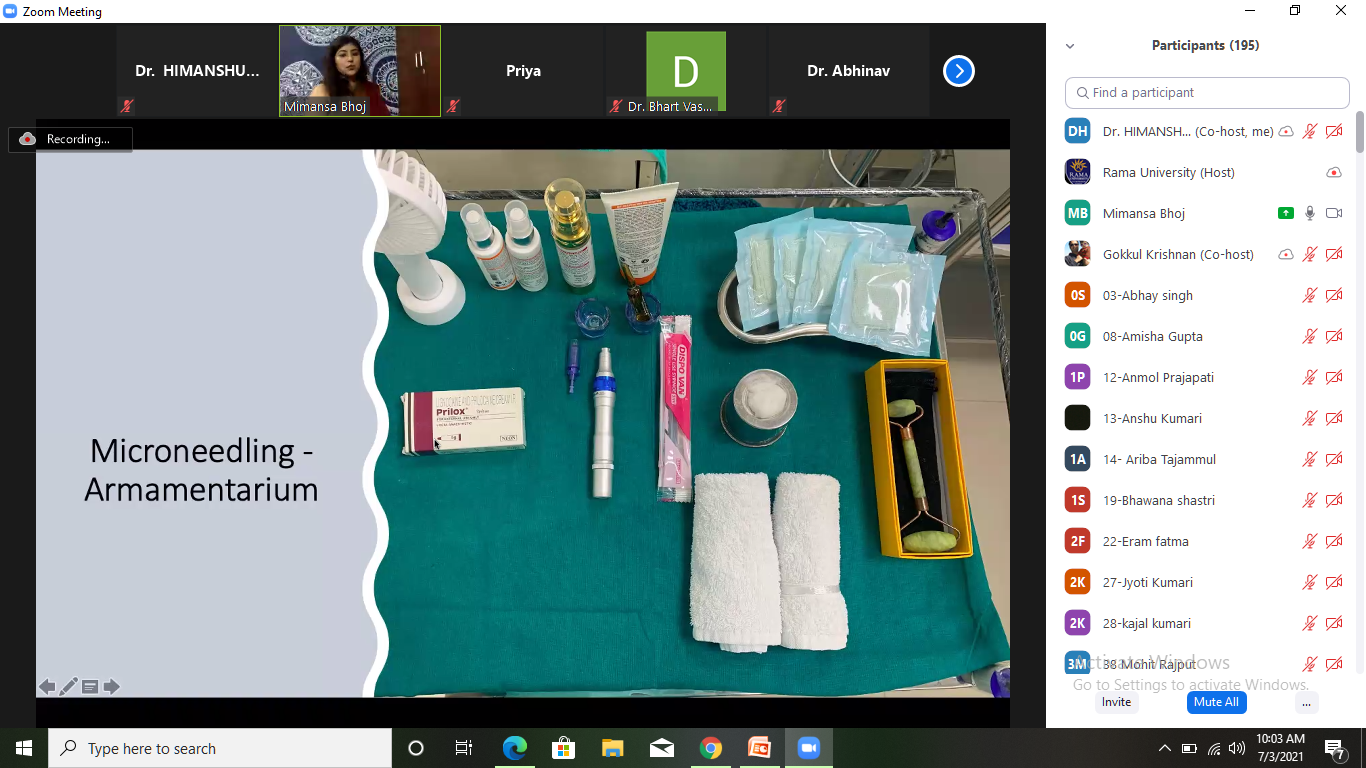1366x768 pixels.
Task: Click video-off icon for 19-Bhawana shastri
Action: click(x=1334, y=500)
